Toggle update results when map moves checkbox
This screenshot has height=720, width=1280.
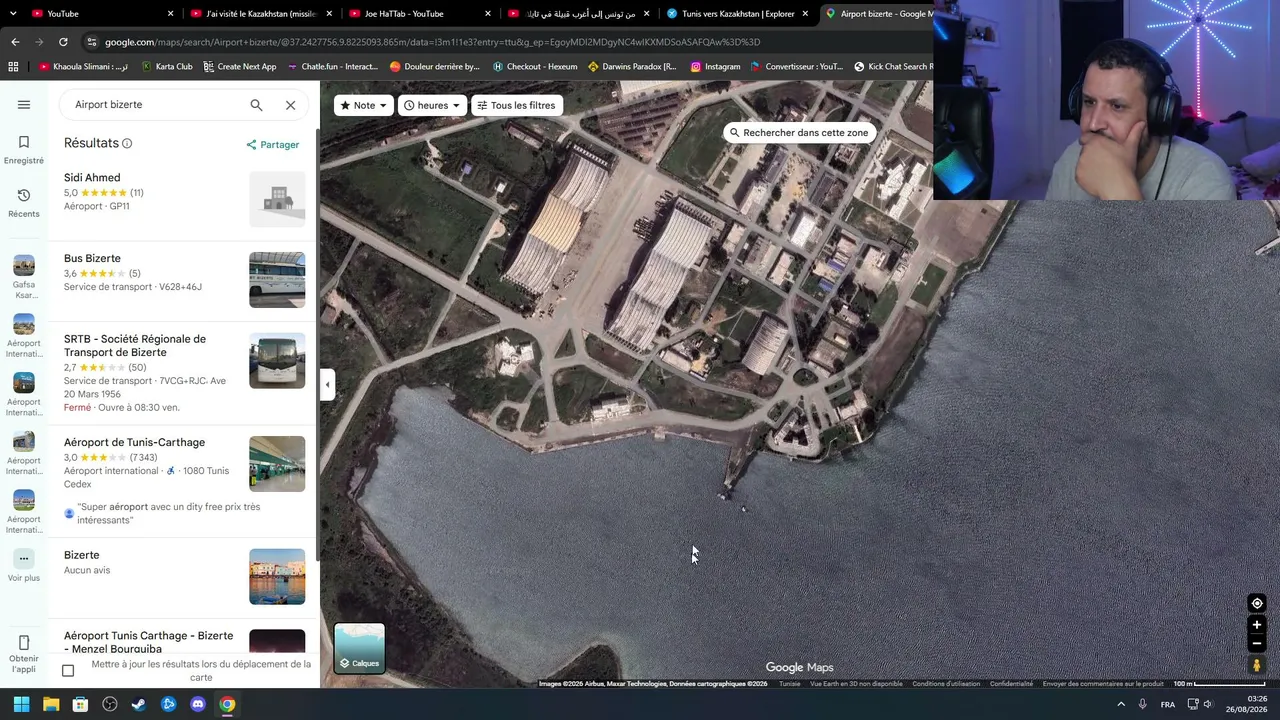pos(68,670)
